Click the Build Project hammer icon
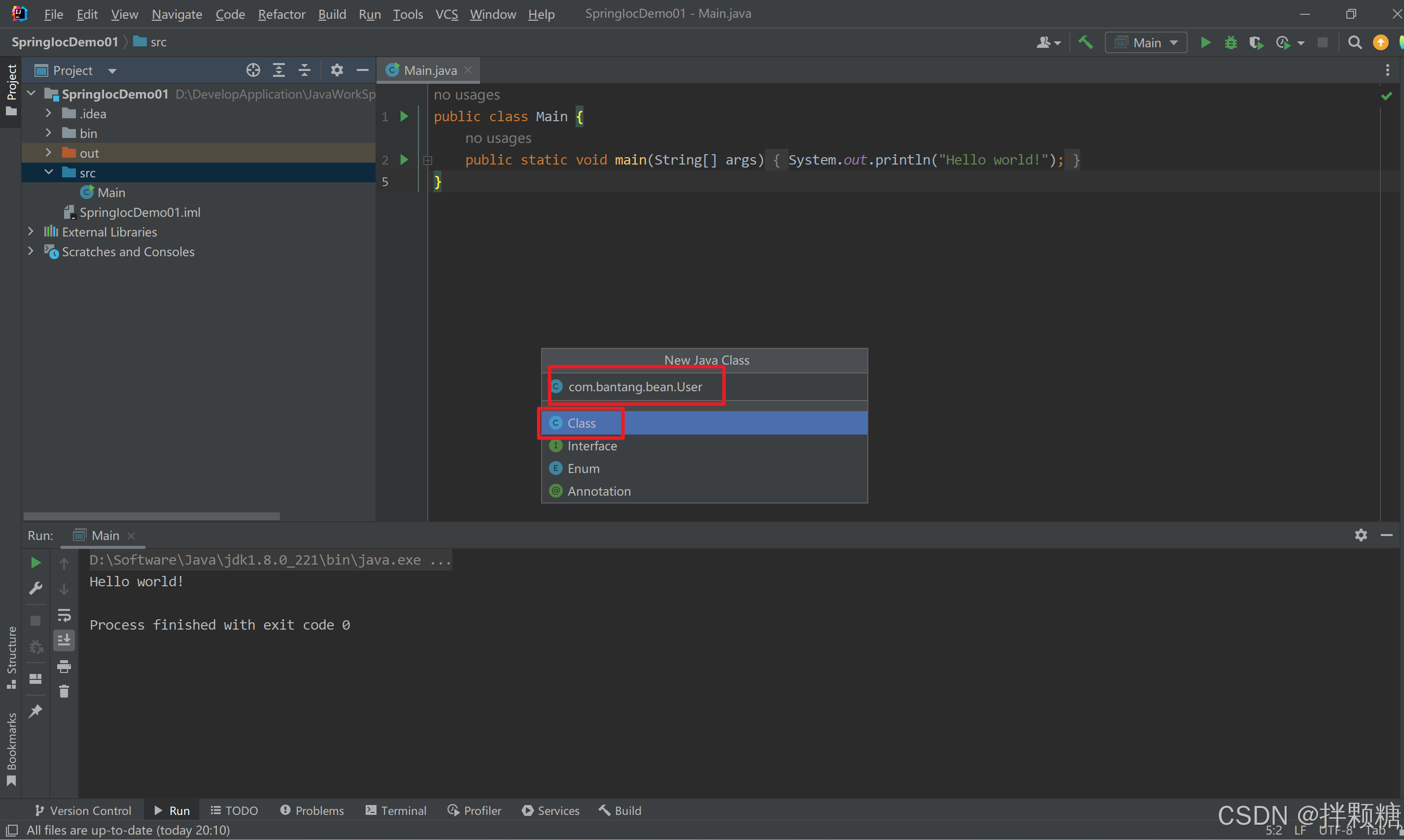This screenshot has width=1404, height=840. [1085, 42]
